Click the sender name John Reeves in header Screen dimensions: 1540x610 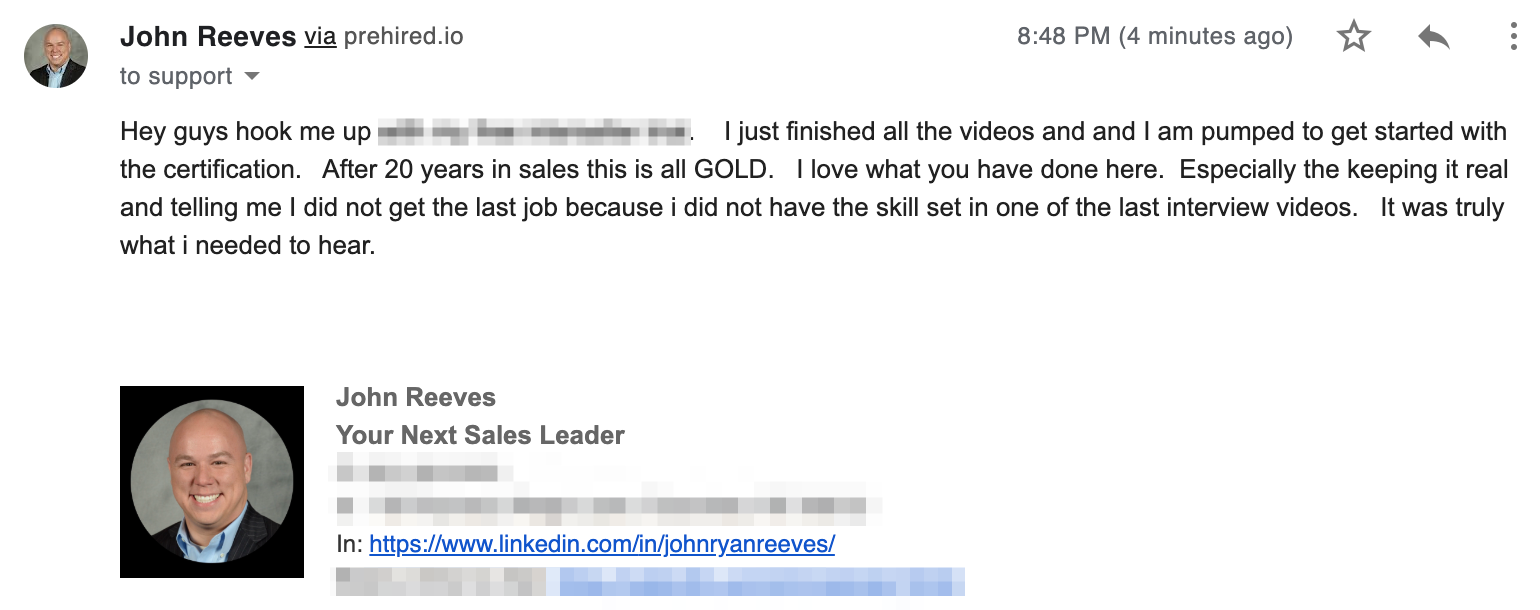(x=208, y=38)
